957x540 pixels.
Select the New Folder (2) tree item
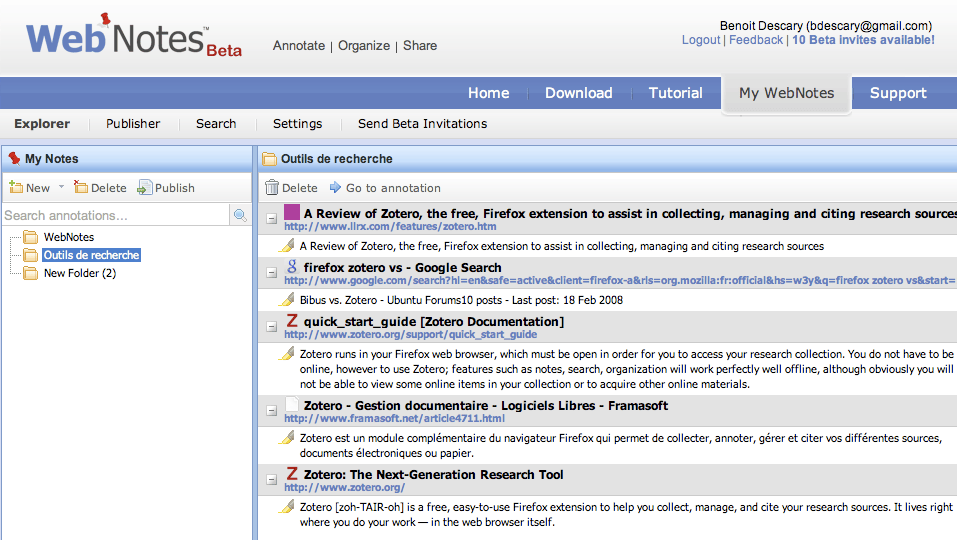coord(79,273)
